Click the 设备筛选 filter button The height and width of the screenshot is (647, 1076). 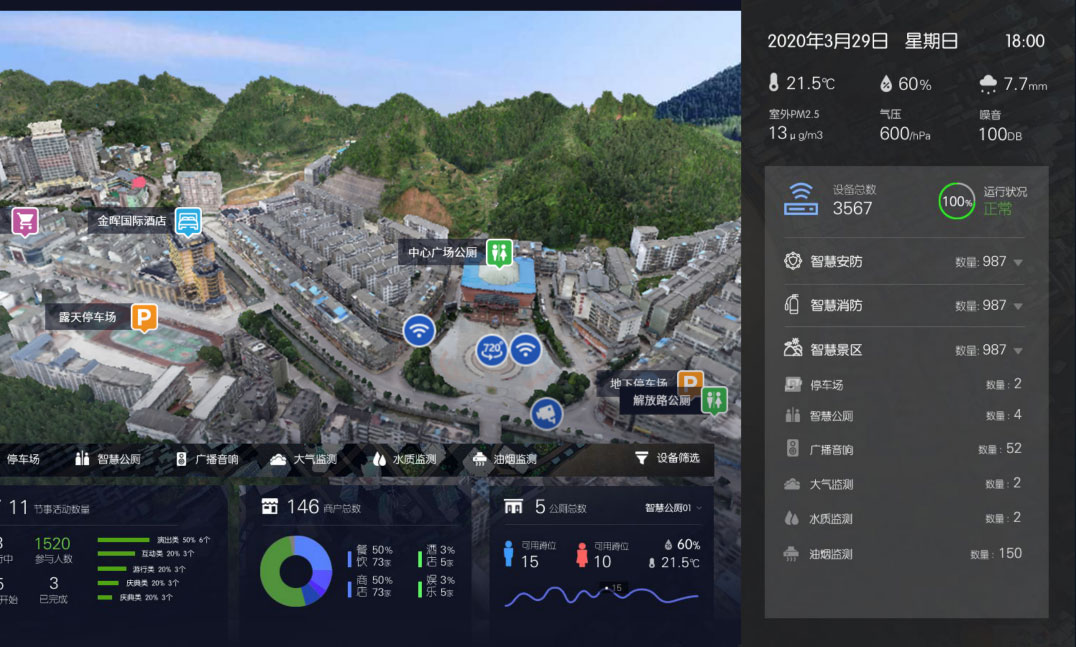668,458
